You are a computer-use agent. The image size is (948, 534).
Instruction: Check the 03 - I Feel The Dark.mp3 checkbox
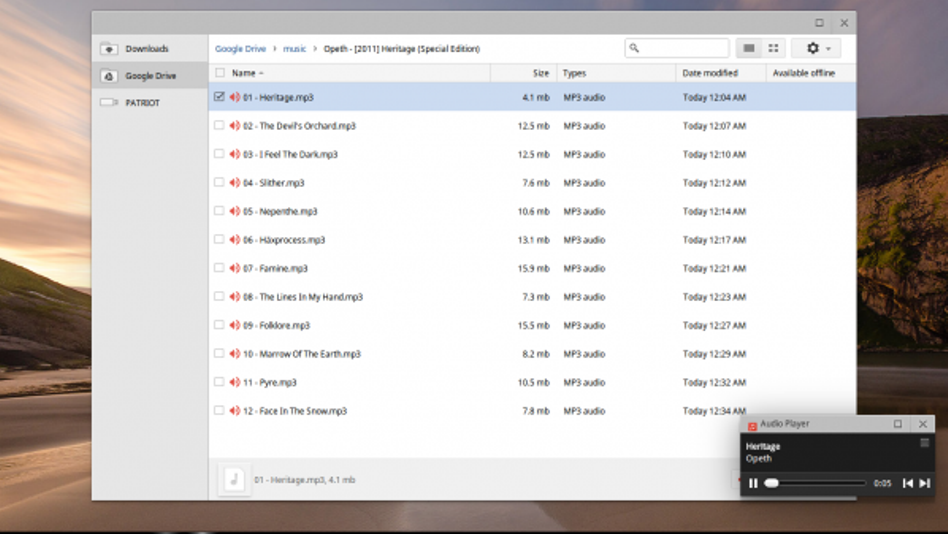(x=219, y=154)
